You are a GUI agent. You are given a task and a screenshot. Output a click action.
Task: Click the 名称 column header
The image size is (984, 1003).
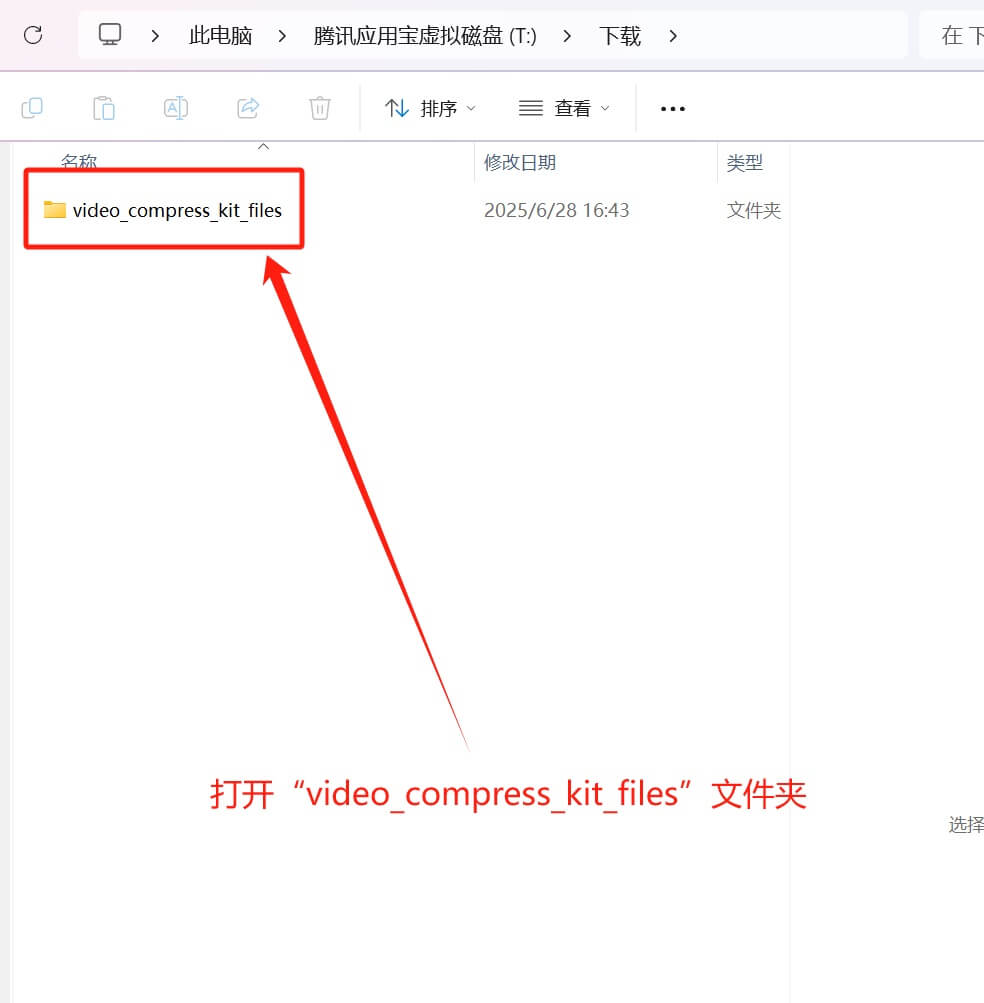80,162
